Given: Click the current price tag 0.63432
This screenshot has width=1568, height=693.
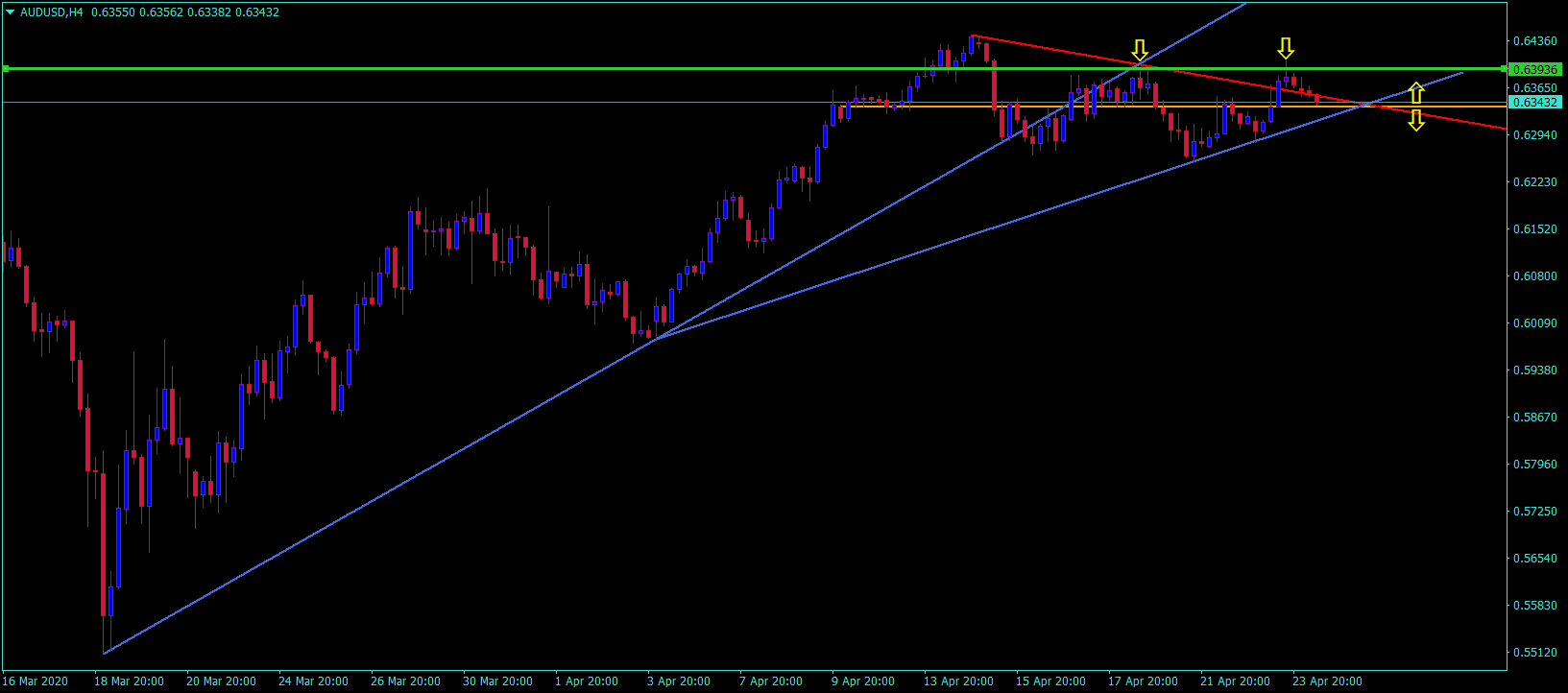Looking at the screenshot, I should [x=1534, y=102].
